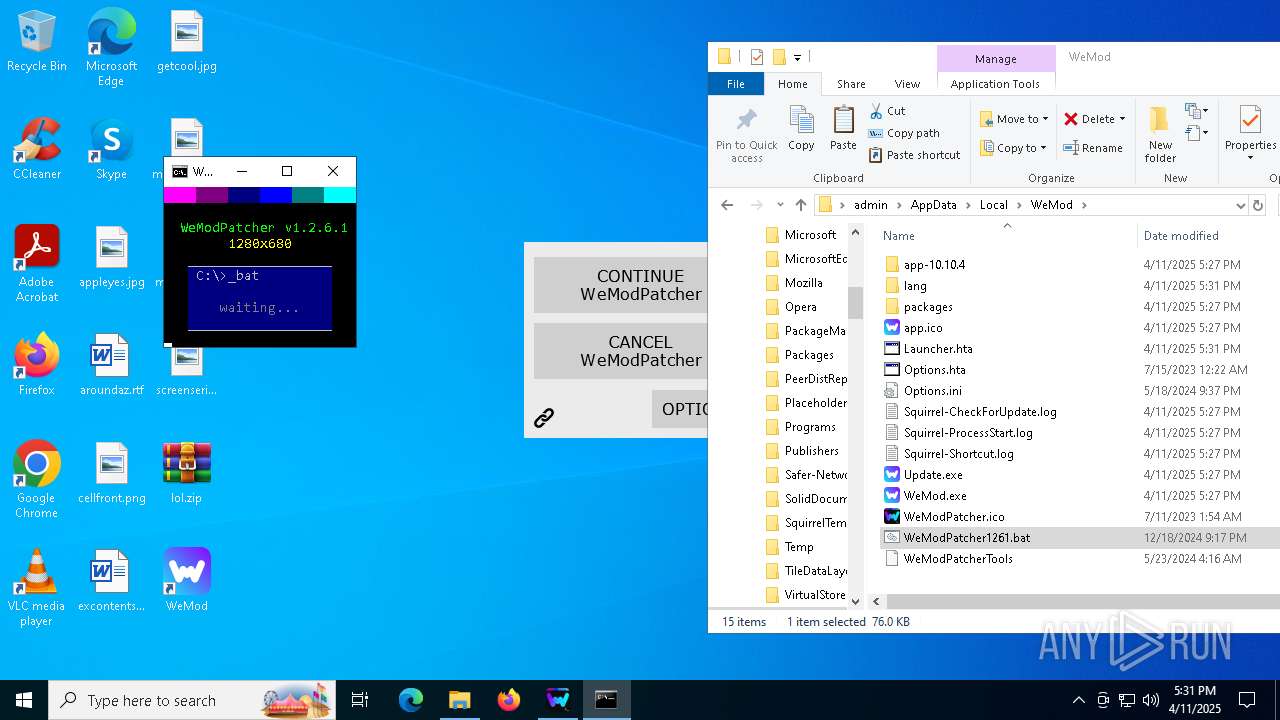
Task: Select the WeMod.exe file
Action: 935,496
